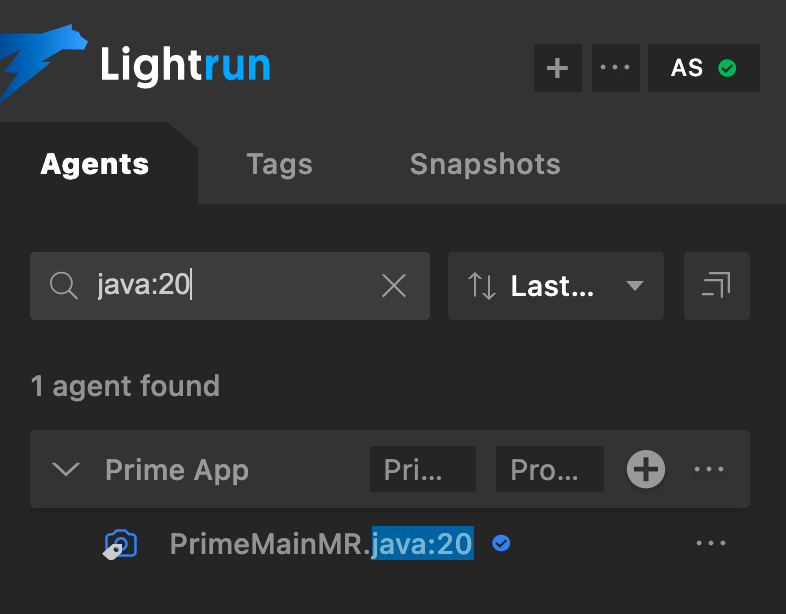Add an action with the circled plus icon

(x=646, y=469)
